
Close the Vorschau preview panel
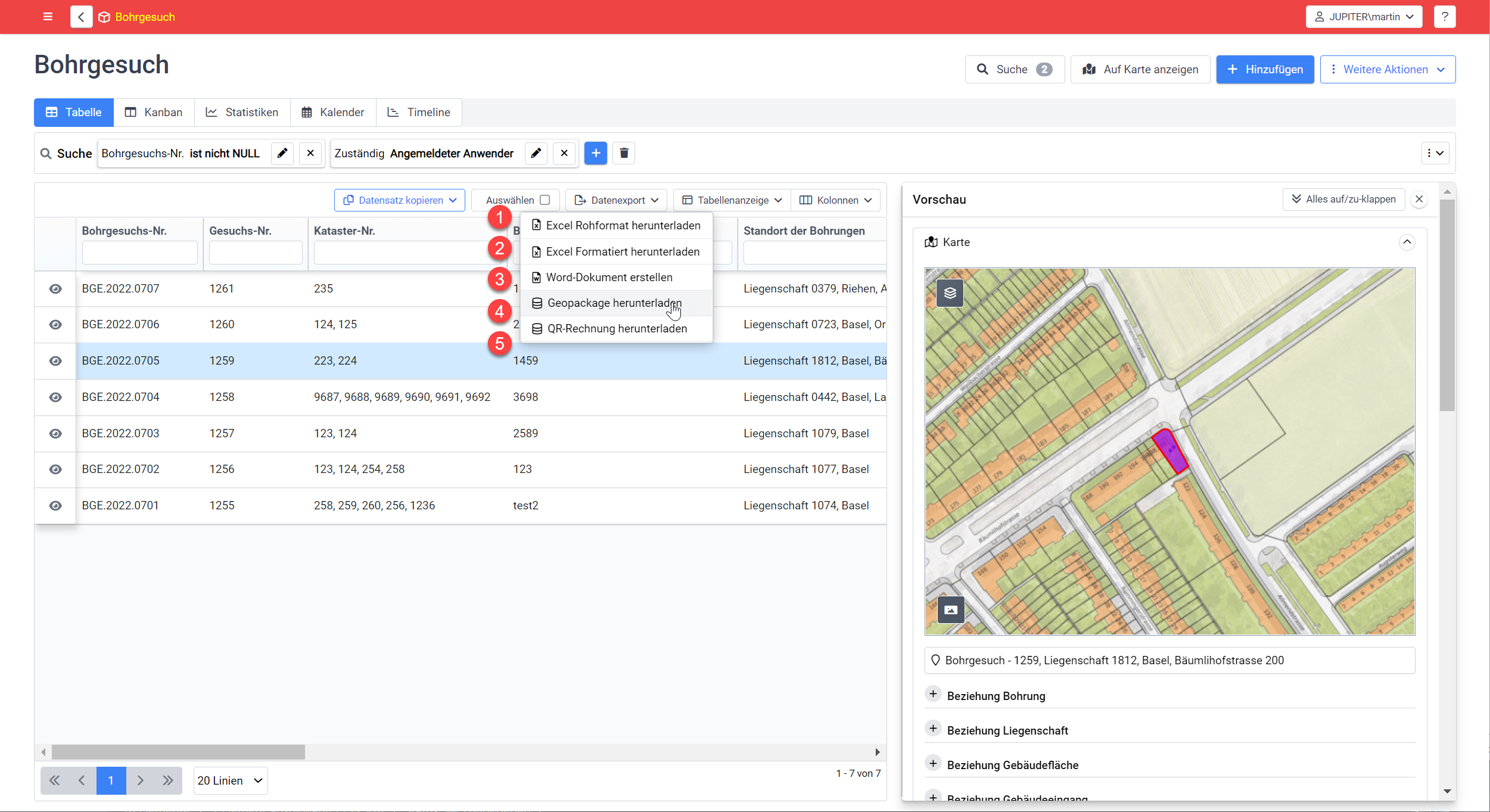tap(1420, 200)
